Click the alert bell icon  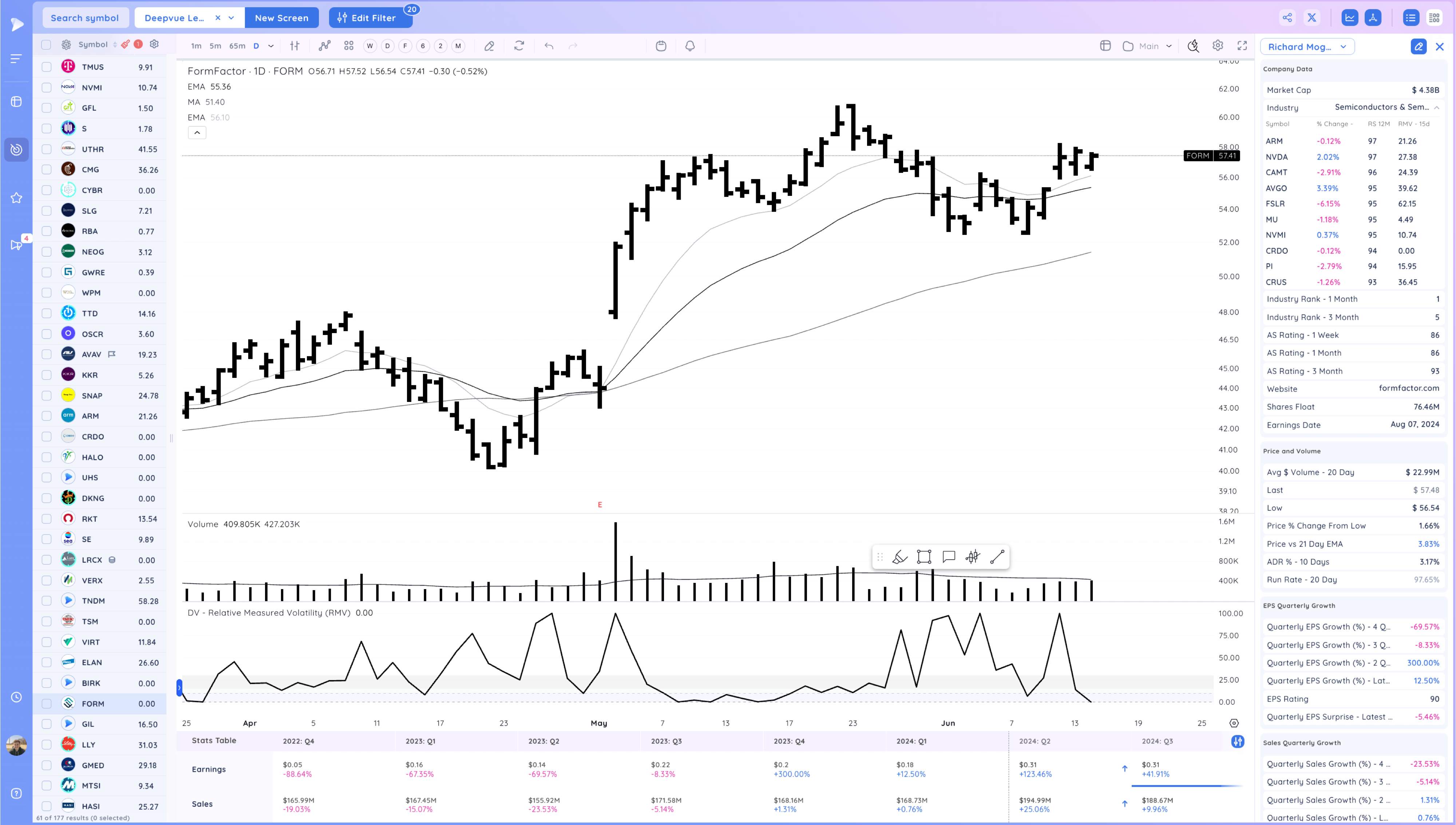[x=690, y=46]
